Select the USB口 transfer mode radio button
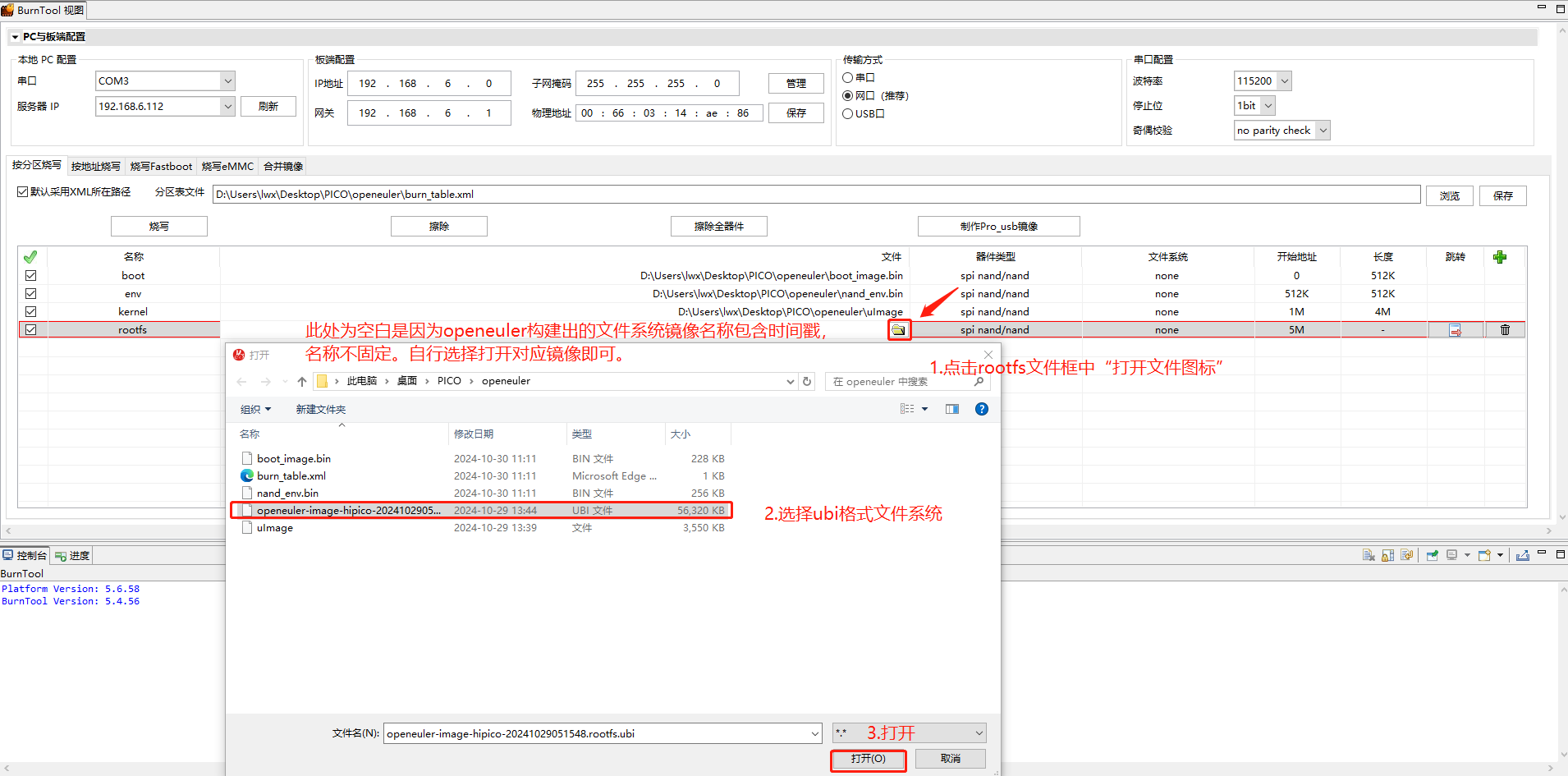The image size is (1568, 776). [848, 114]
